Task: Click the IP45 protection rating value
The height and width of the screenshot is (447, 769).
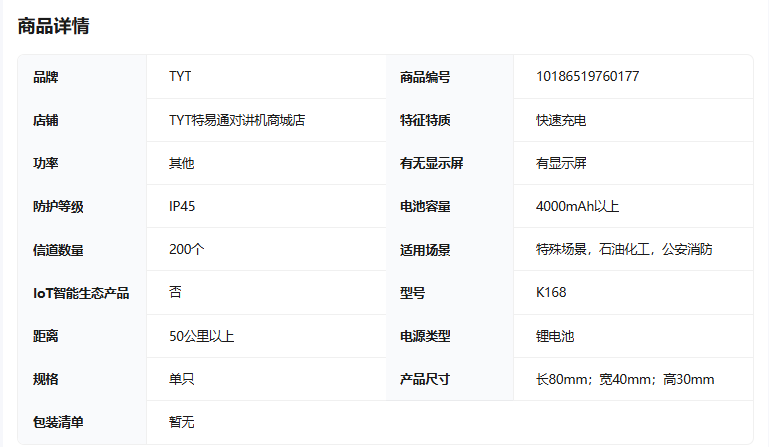Action: (182, 206)
